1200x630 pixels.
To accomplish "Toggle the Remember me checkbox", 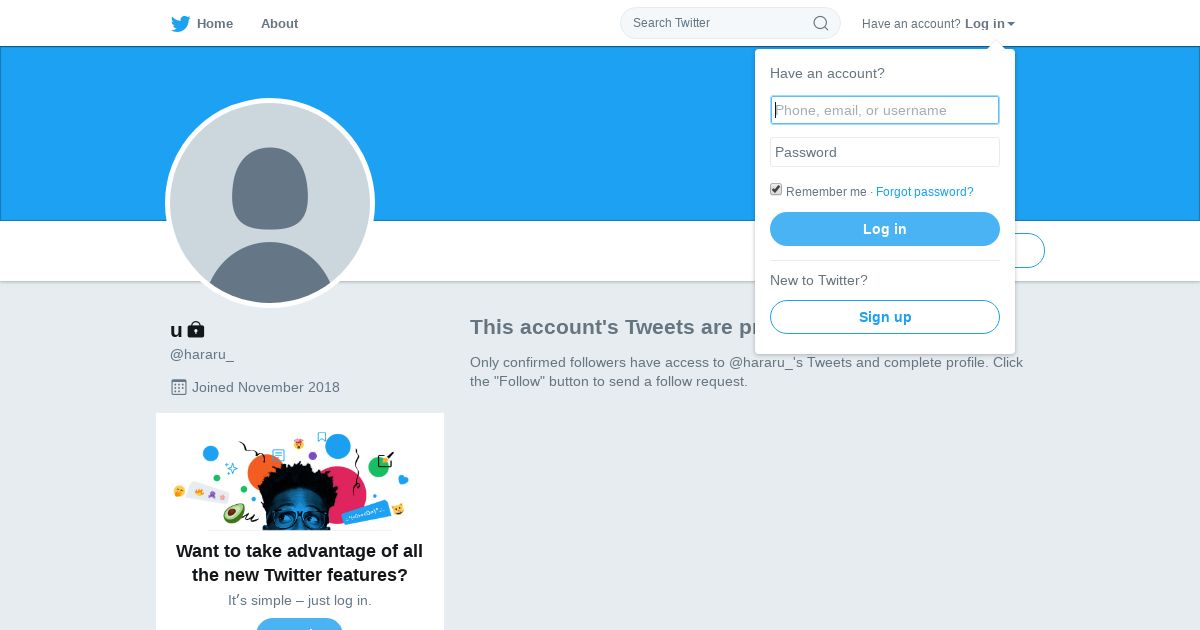I will point(776,190).
